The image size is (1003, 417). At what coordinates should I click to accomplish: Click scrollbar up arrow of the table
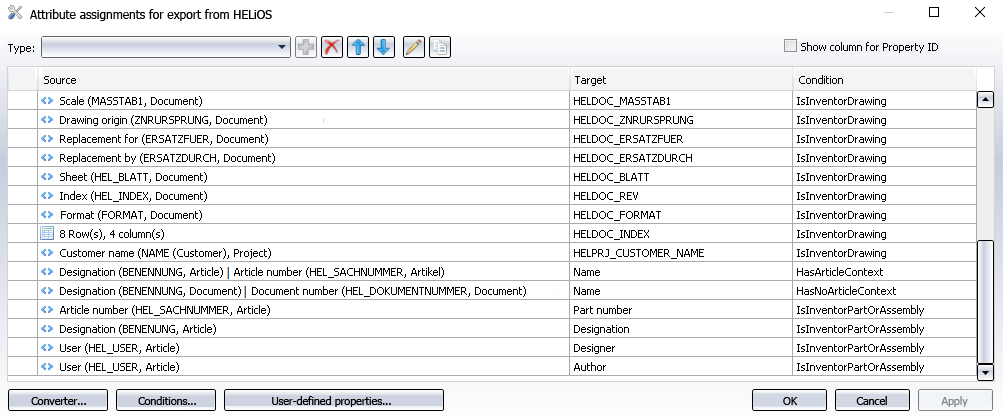(x=986, y=100)
